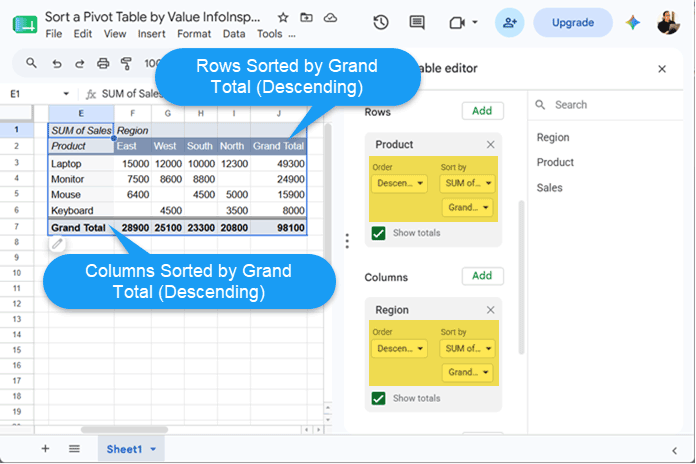Open the File menu
Image resolution: width=696 pixels, height=464 pixels.
[54, 34]
